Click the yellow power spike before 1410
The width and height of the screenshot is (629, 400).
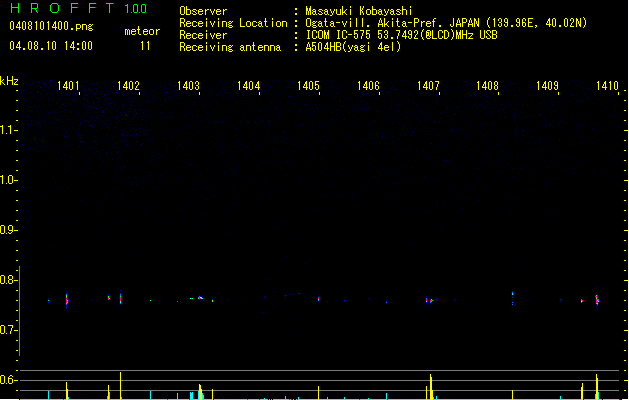pyautogui.click(x=597, y=387)
